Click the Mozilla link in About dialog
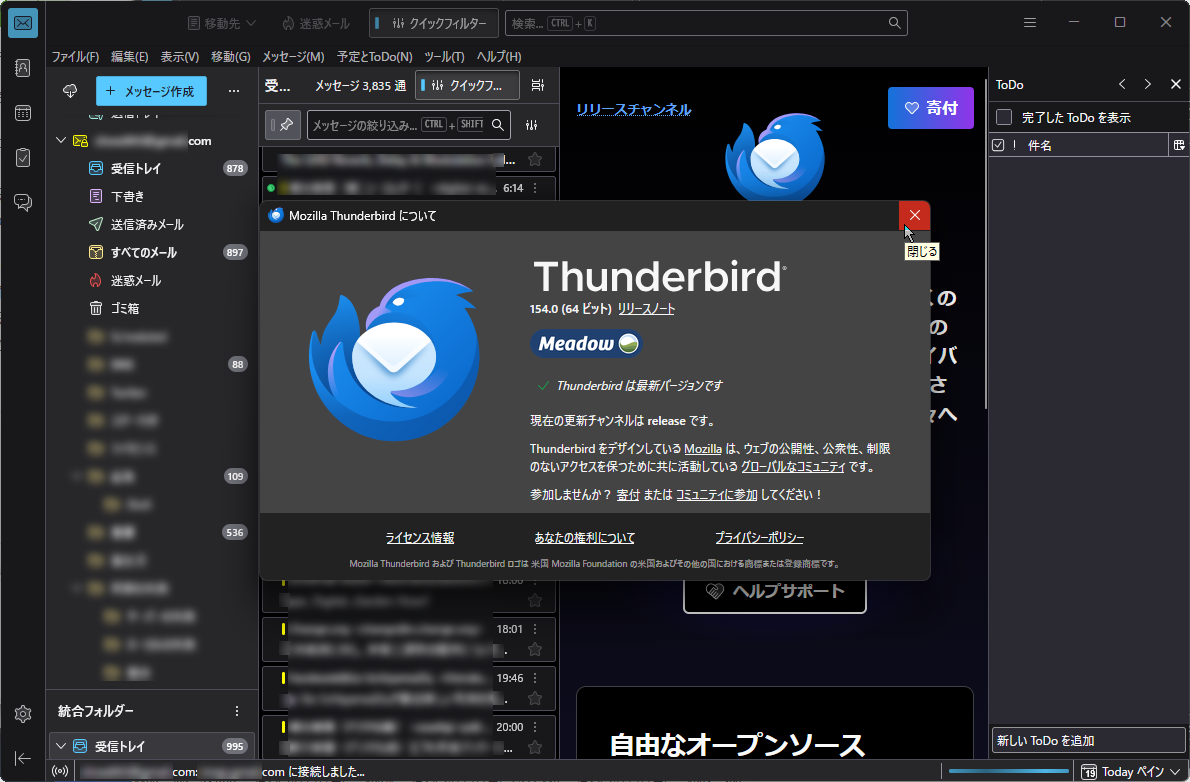This screenshot has width=1190, height=782. [x=703, y=449]
